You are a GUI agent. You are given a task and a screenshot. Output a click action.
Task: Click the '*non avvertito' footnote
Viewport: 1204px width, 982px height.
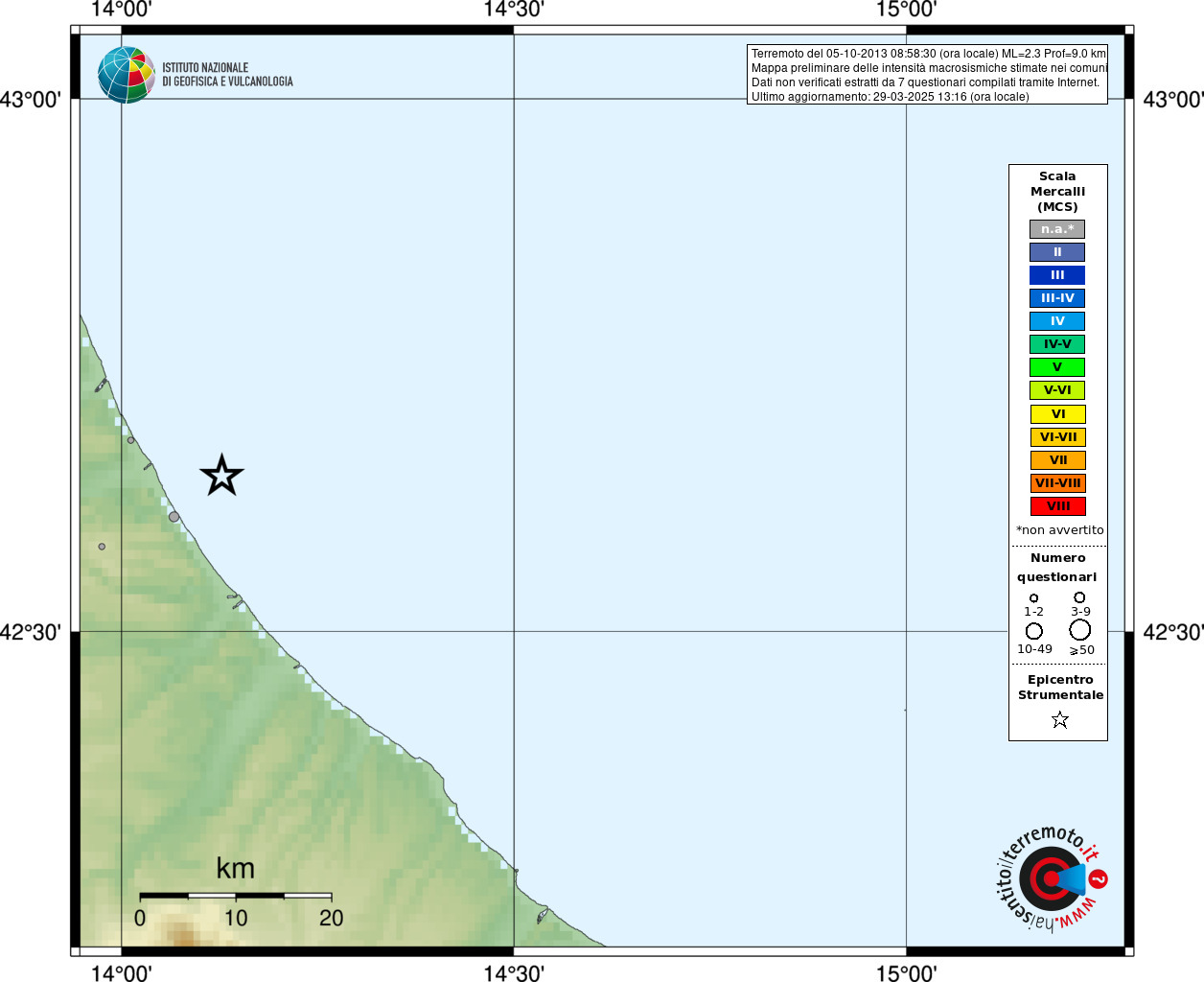coord(1059,530)
